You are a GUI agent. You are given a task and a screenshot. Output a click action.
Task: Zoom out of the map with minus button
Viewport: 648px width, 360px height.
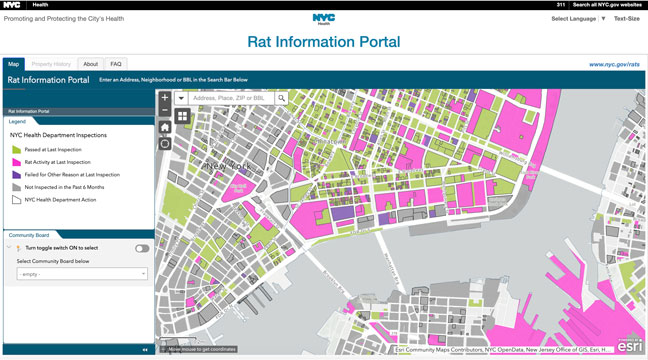(165, 110)
